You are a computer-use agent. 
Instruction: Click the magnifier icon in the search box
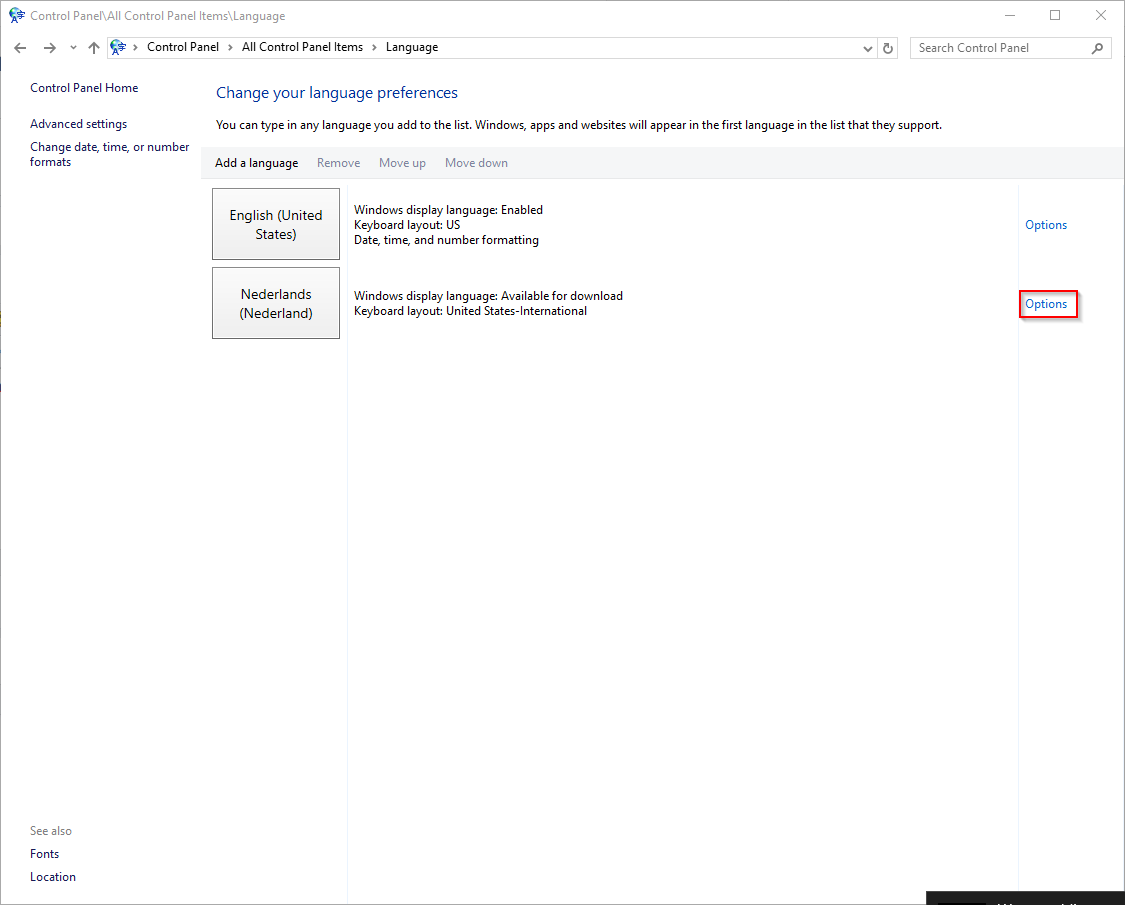[x=1097, y=48]
